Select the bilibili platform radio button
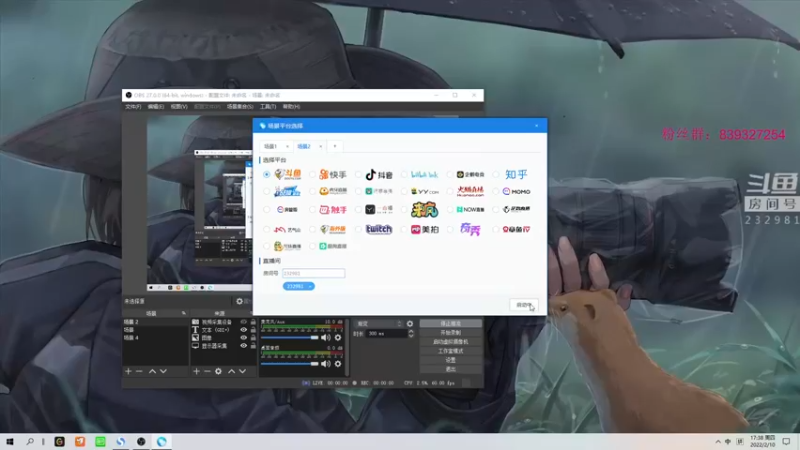The height and width of the screenshot is (450, 800). pyautogui.click(x=404, y=174)
